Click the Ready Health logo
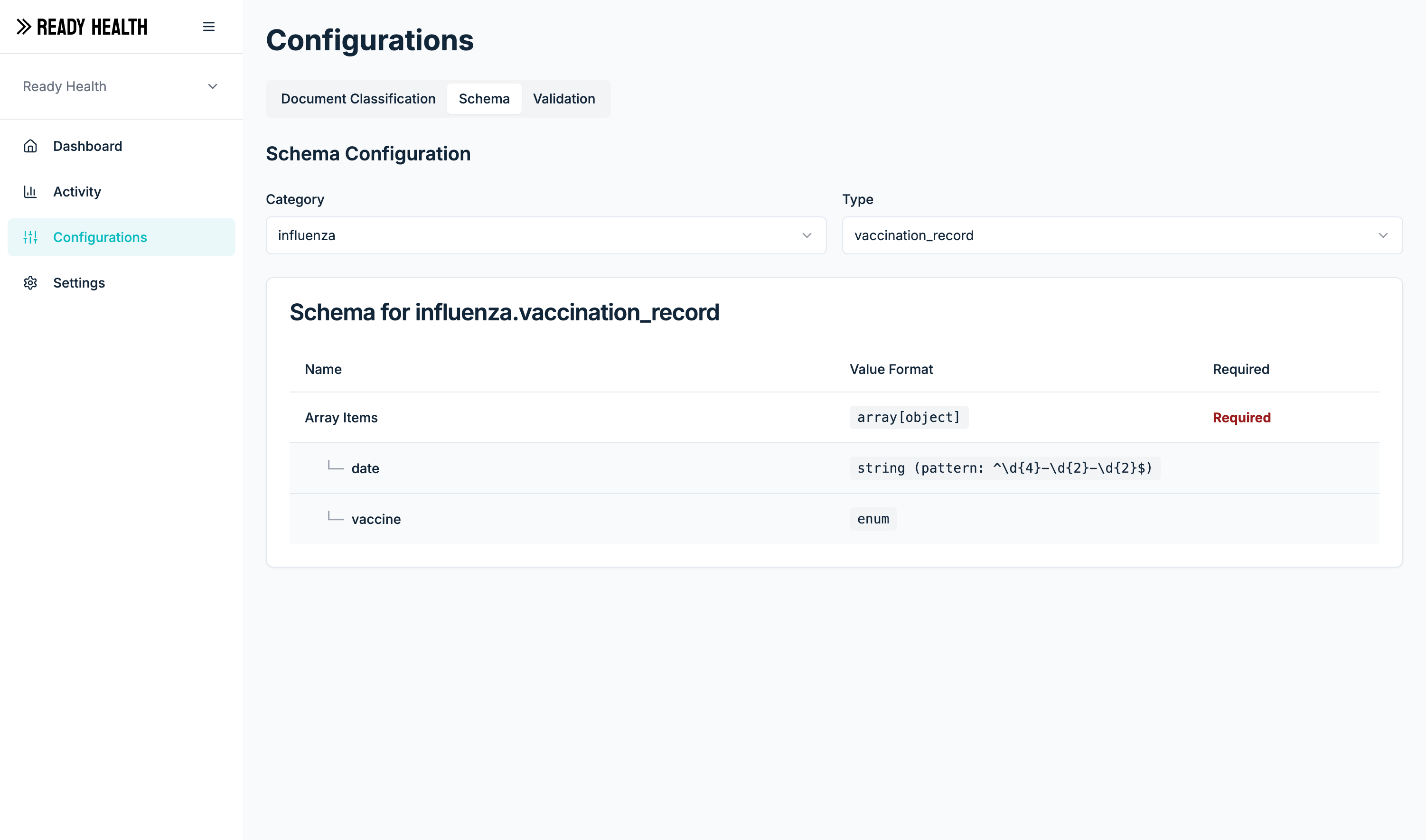Screen dimensions: 1426x840 click(x=82, y=27)
